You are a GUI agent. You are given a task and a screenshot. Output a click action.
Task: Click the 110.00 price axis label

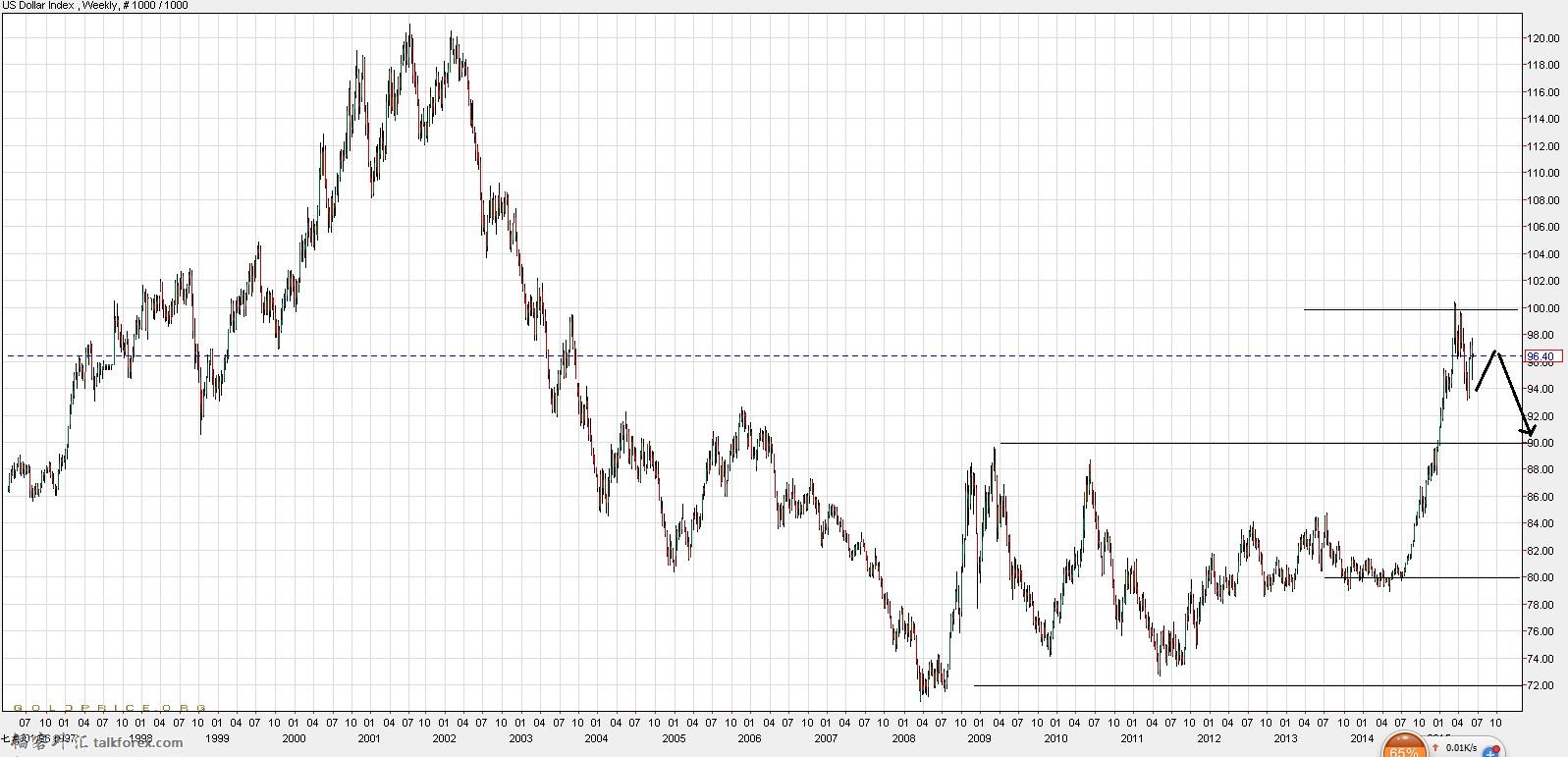1541,173
